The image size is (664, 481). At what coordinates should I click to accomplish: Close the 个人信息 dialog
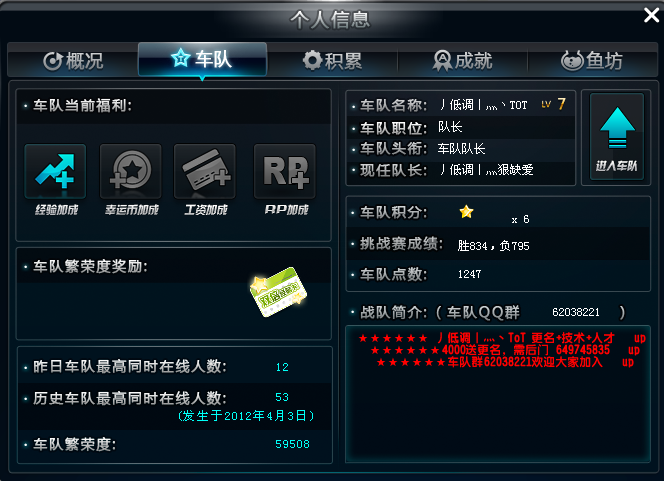point(651,15)
